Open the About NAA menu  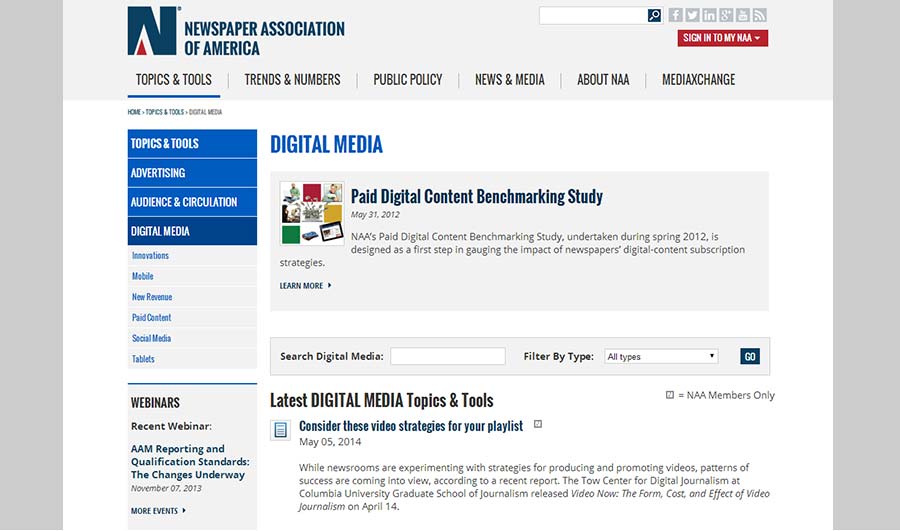603,80
